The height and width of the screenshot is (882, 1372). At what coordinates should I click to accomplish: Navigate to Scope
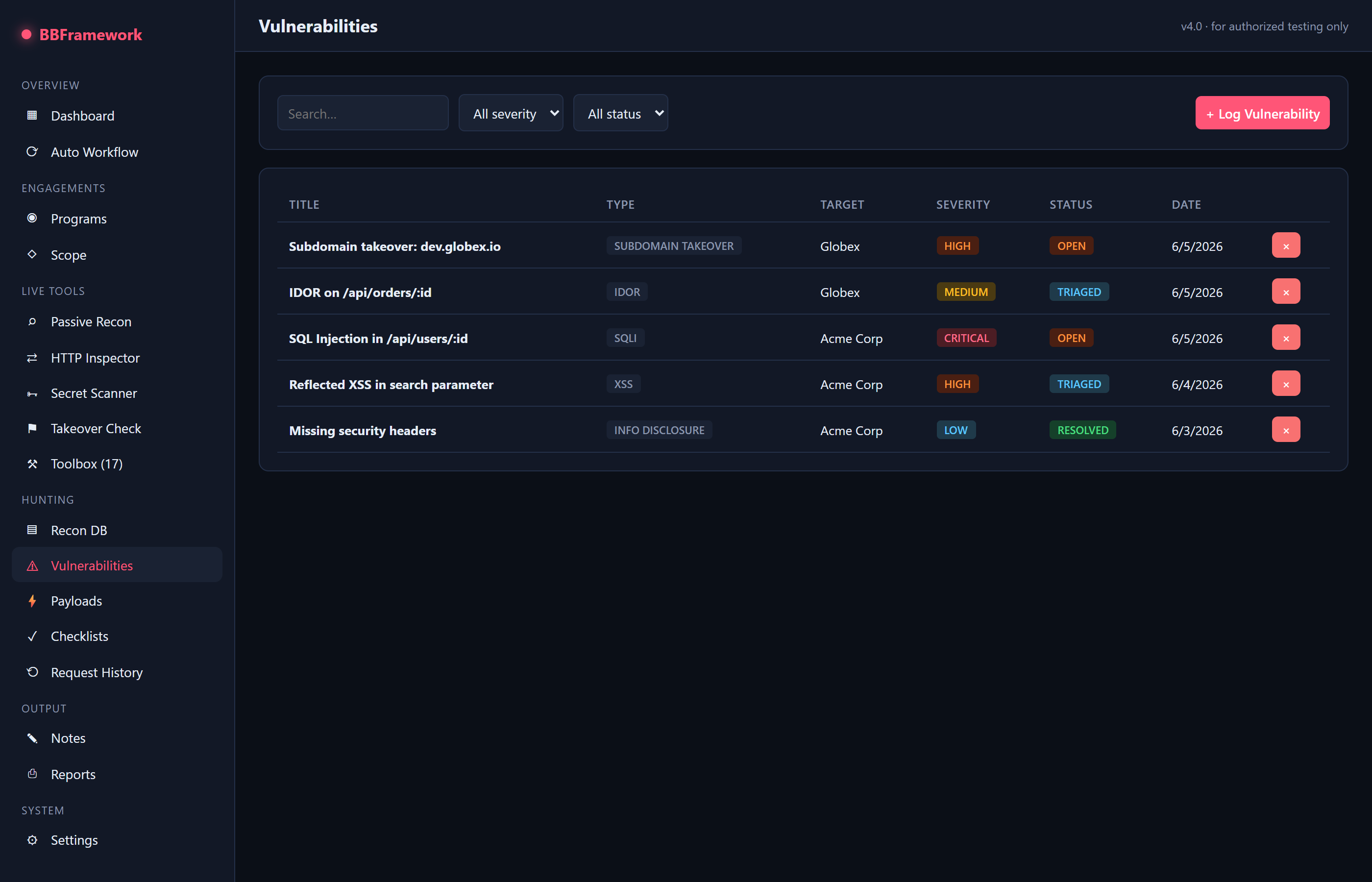[x=117, y=255]
